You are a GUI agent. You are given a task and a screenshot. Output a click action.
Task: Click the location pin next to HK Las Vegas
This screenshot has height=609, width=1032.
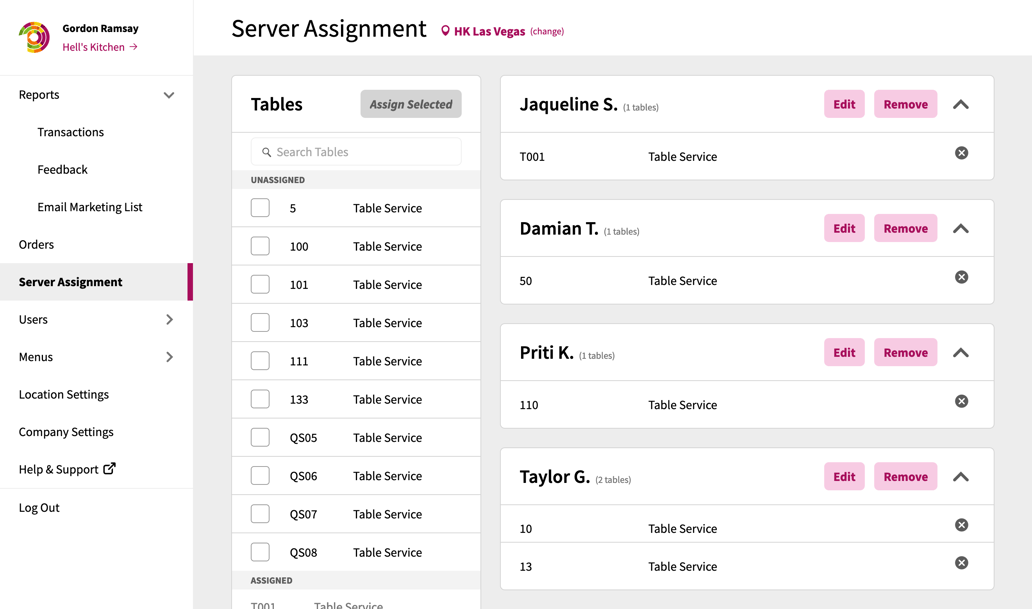point(444,31)
